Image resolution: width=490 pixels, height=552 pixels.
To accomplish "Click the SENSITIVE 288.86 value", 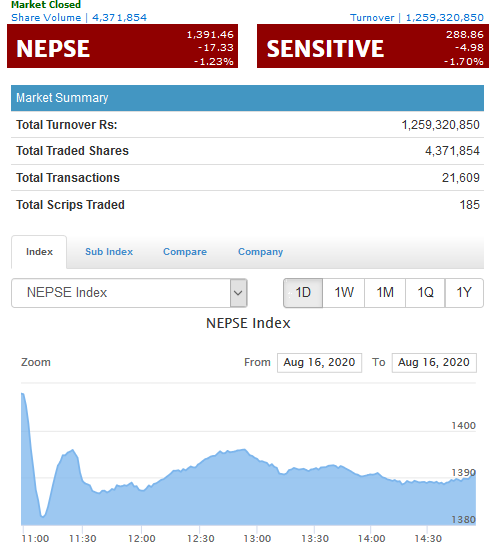I will click(465, 34).
